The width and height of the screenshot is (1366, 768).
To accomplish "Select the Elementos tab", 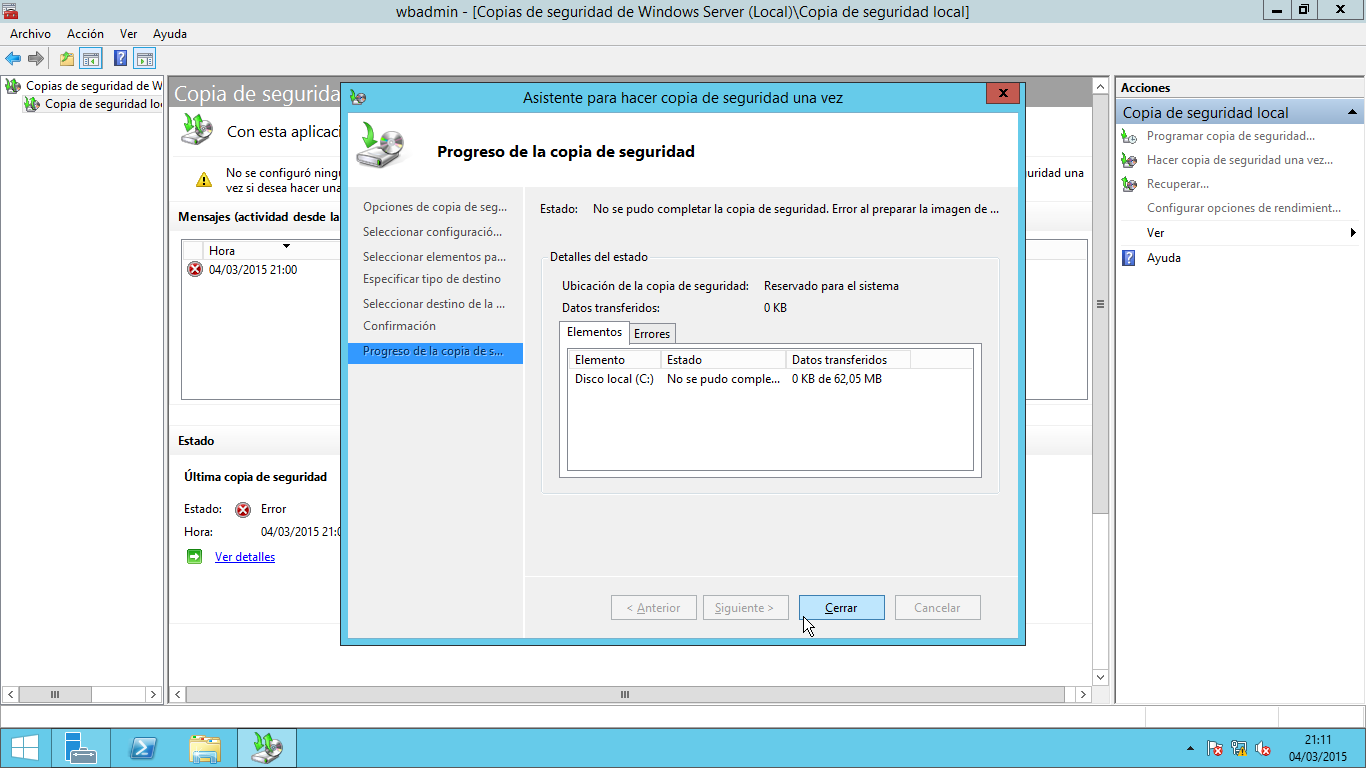I will coord(594,332).
